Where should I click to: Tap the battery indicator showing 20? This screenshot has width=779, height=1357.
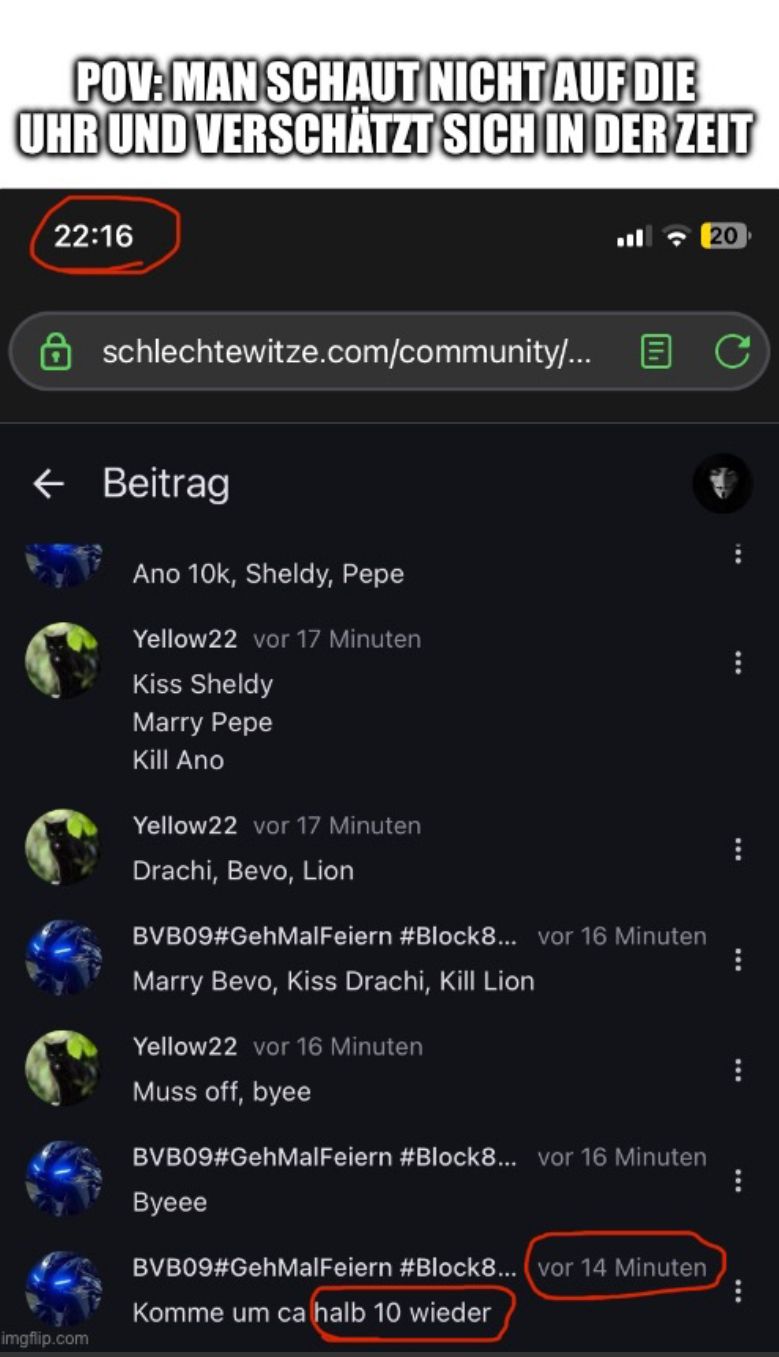tap(724, 237)
